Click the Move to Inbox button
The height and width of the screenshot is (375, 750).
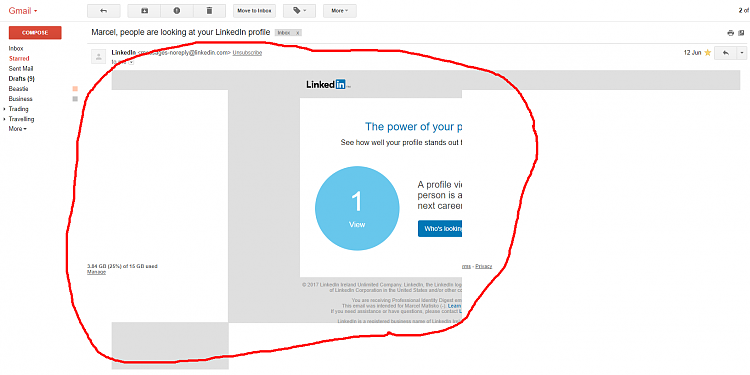coord(254,11)
